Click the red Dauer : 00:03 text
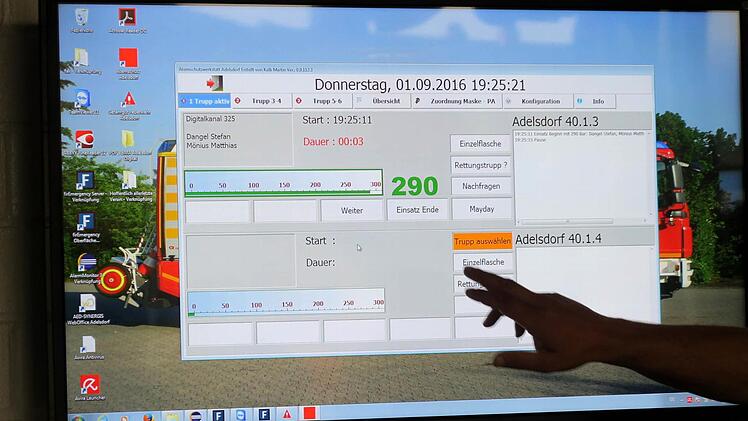Screen dimensions: 748x421 (x=333, y=142)
